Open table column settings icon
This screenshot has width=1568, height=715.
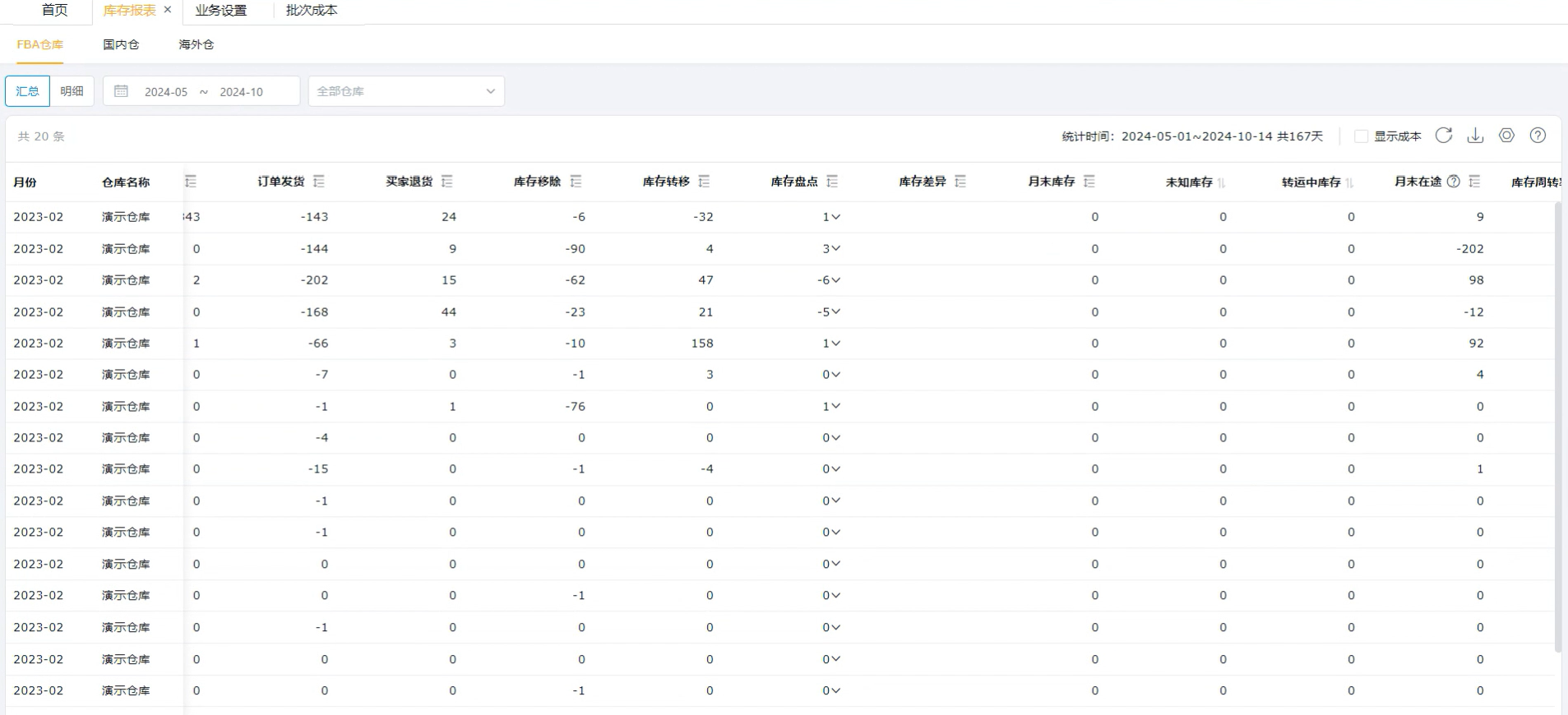click(x=1506, y=136)
